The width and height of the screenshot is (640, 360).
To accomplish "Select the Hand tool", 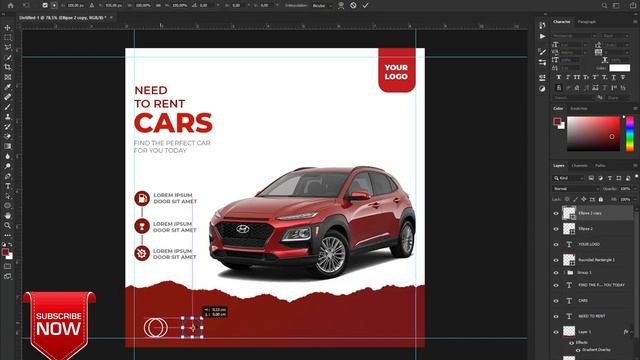I will tap(7, 216).
